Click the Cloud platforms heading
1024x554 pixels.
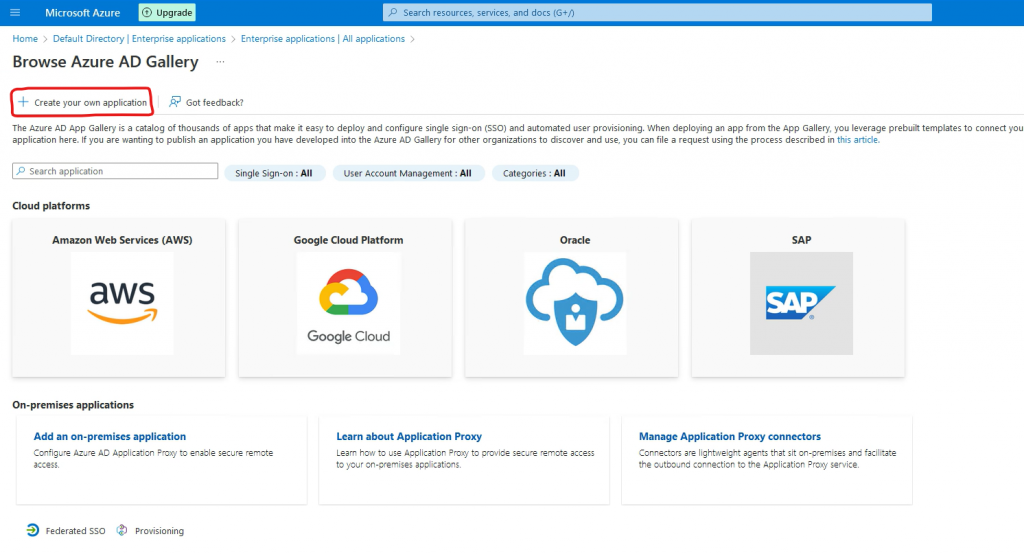(51, 206)
